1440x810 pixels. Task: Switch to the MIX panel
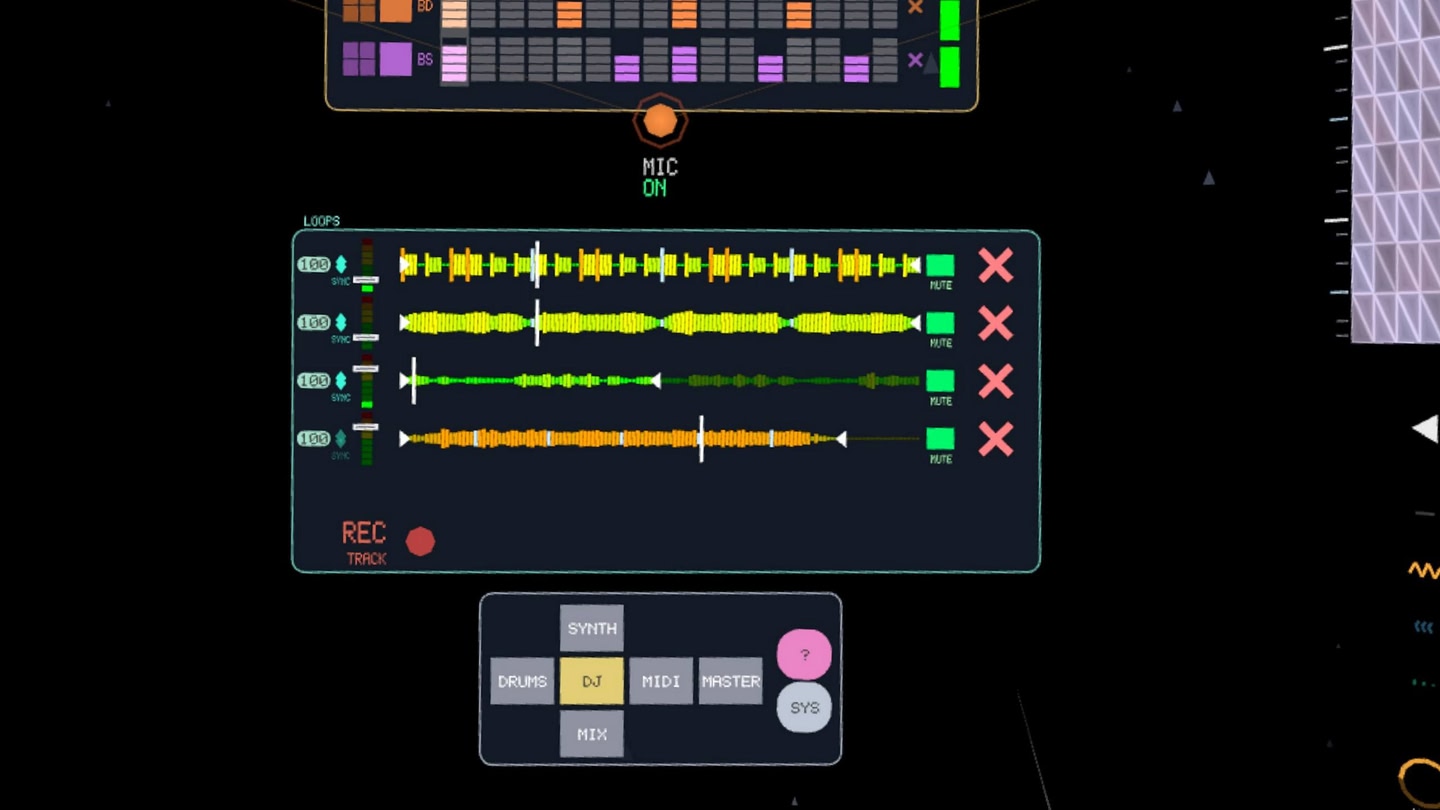(592, 734)
